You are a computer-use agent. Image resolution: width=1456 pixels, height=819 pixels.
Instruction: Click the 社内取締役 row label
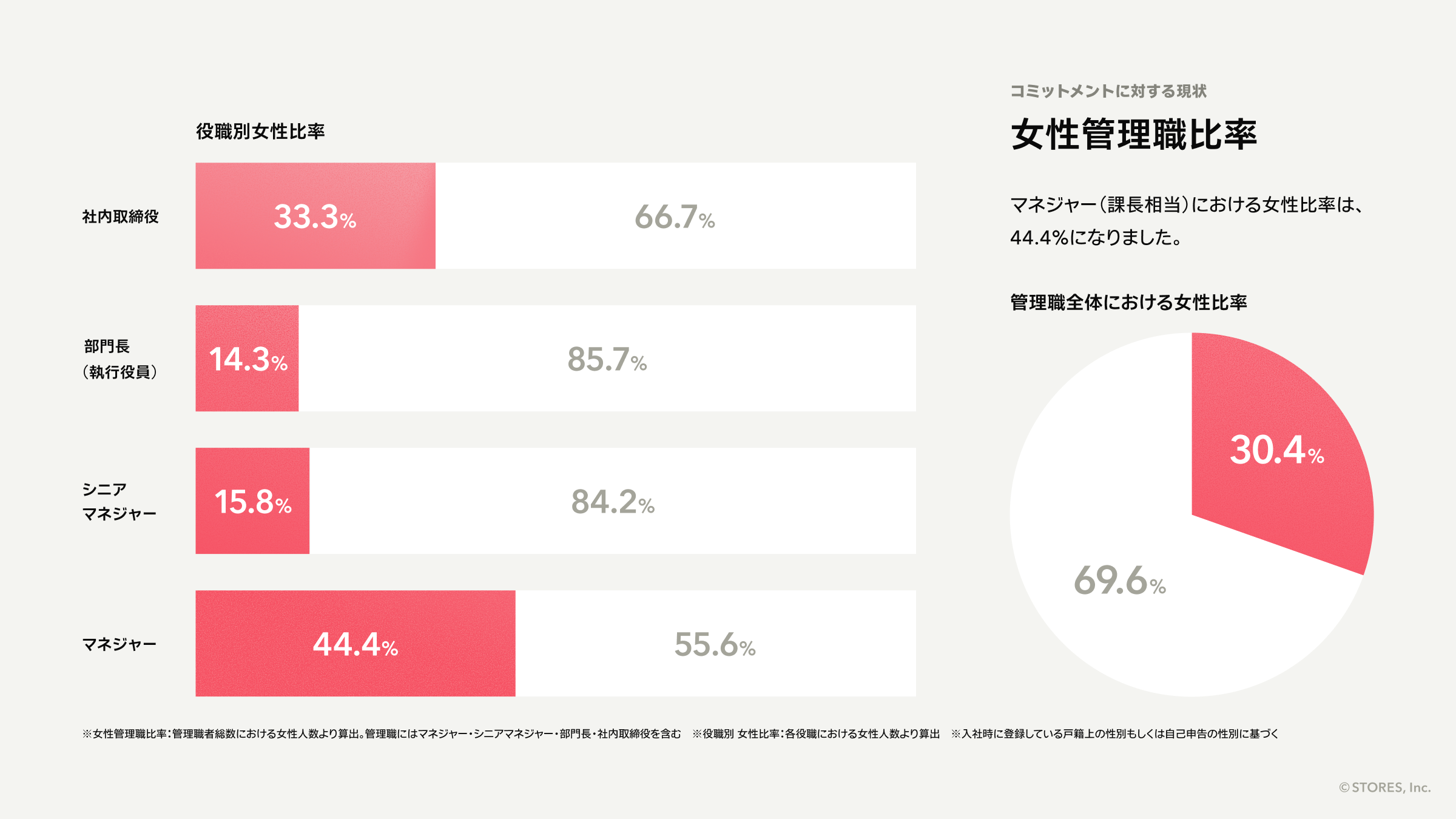pos(120,217)
